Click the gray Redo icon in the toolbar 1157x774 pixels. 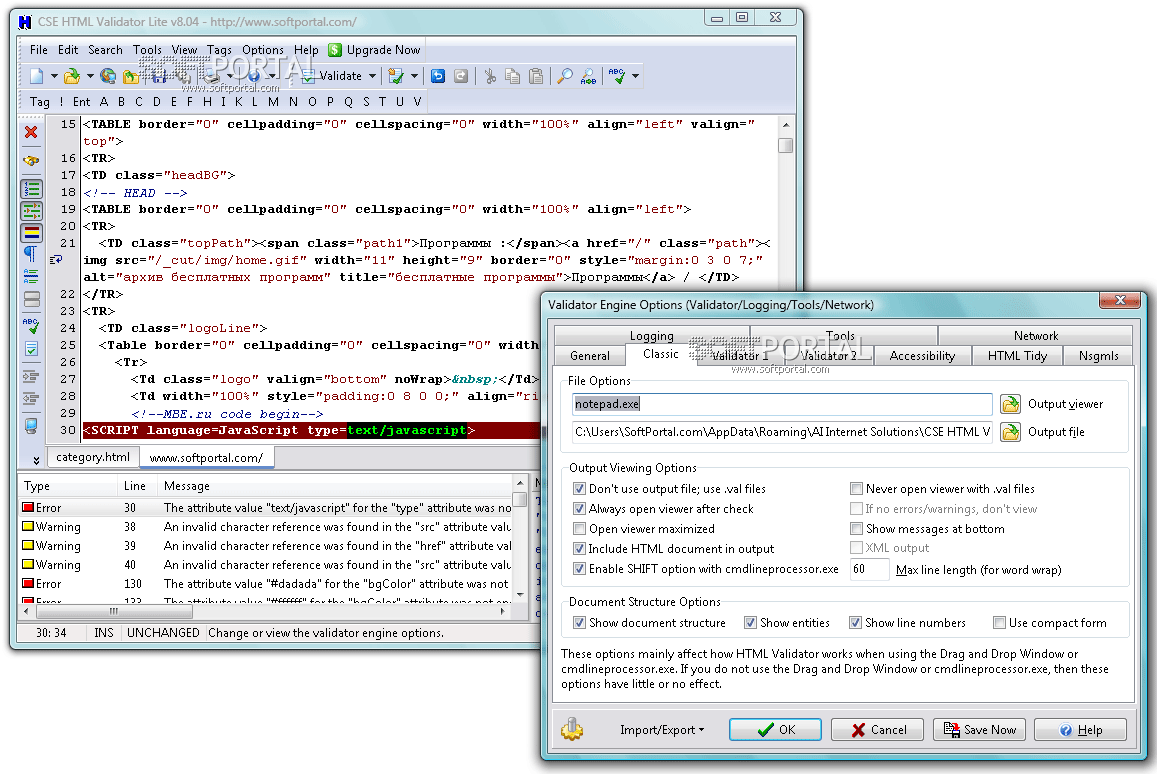pyautogui.click(x=461, y=76)
